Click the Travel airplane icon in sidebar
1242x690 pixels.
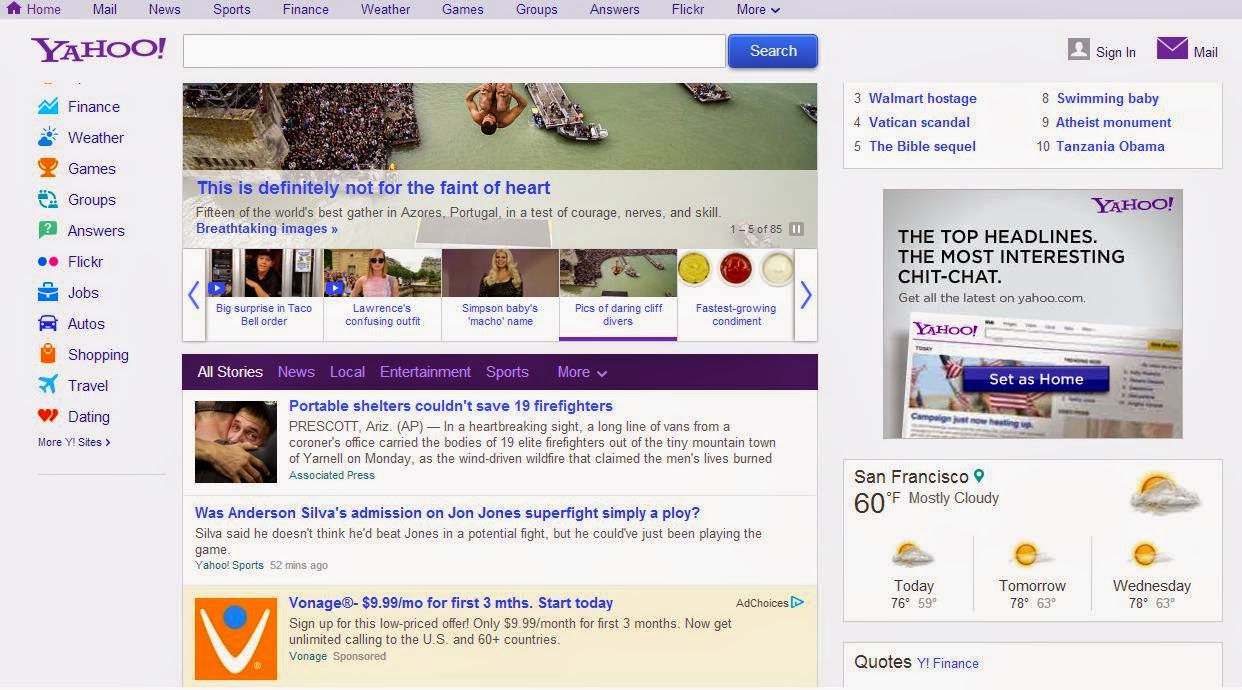tap(48, 385)
